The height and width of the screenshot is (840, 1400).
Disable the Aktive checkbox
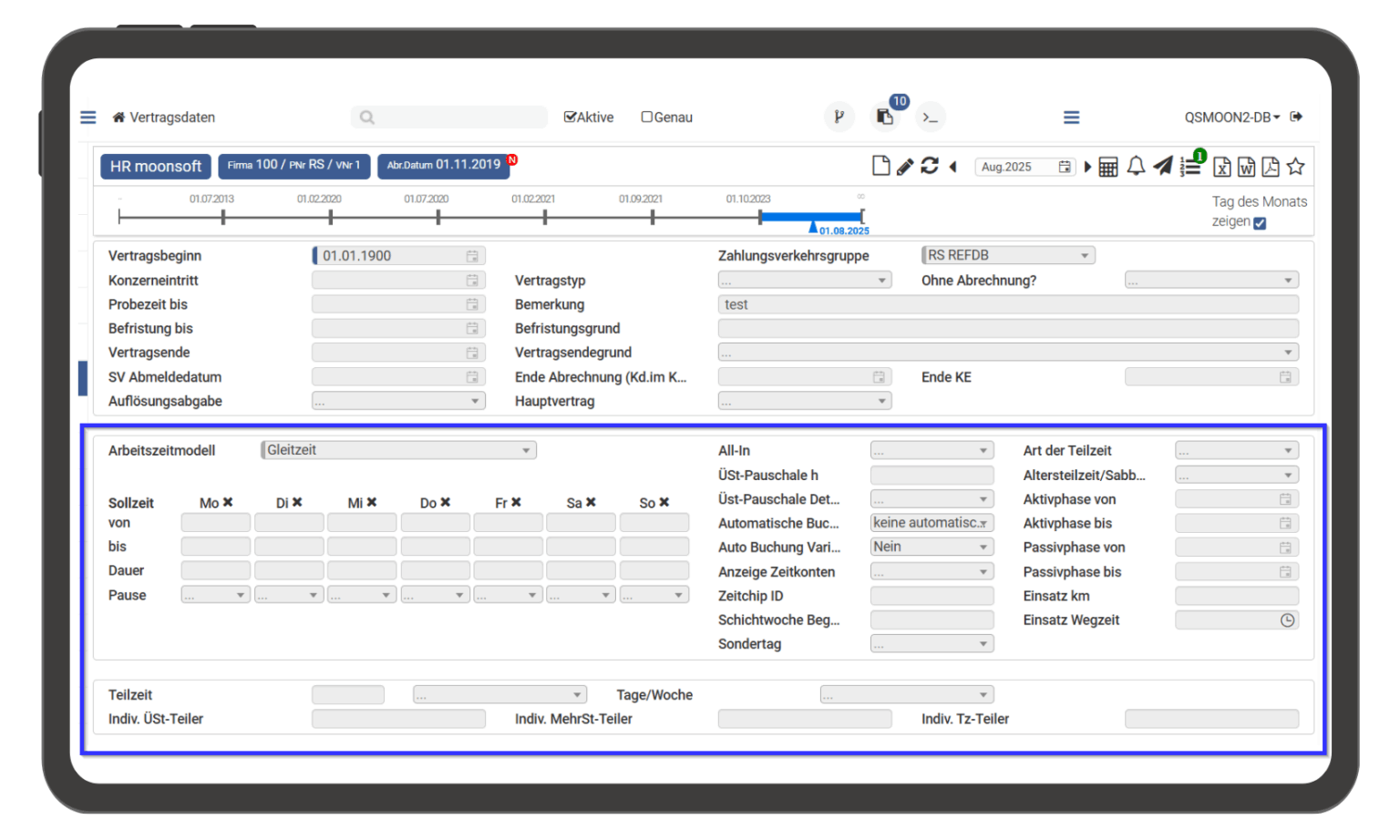(x=570, y=117)
